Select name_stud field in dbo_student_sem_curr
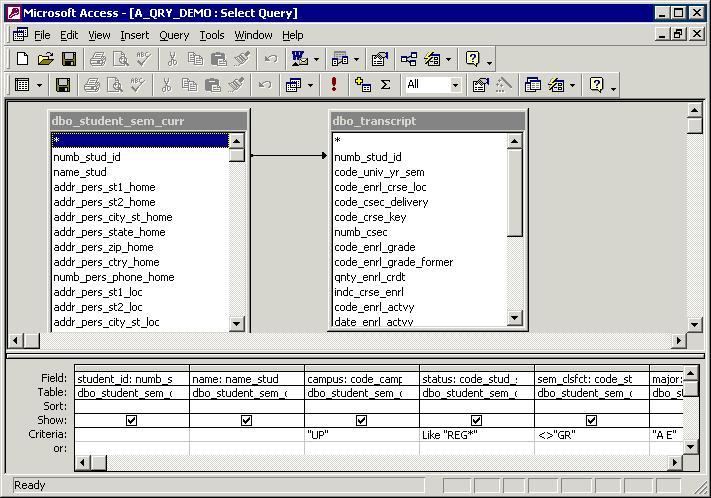Image resolution: width=711 pixels, height=498 pixels. pyautogui.click(x=80, y=172)
